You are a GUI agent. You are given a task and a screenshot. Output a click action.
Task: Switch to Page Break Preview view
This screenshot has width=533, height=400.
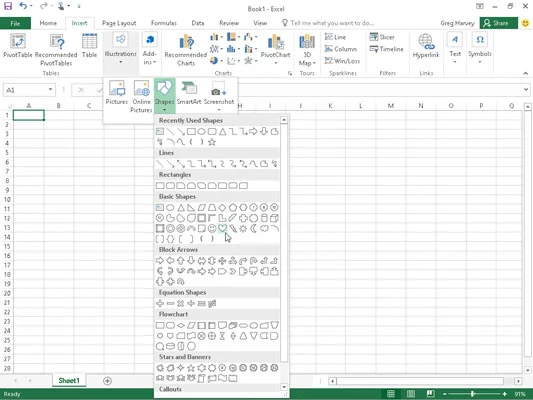430,394
